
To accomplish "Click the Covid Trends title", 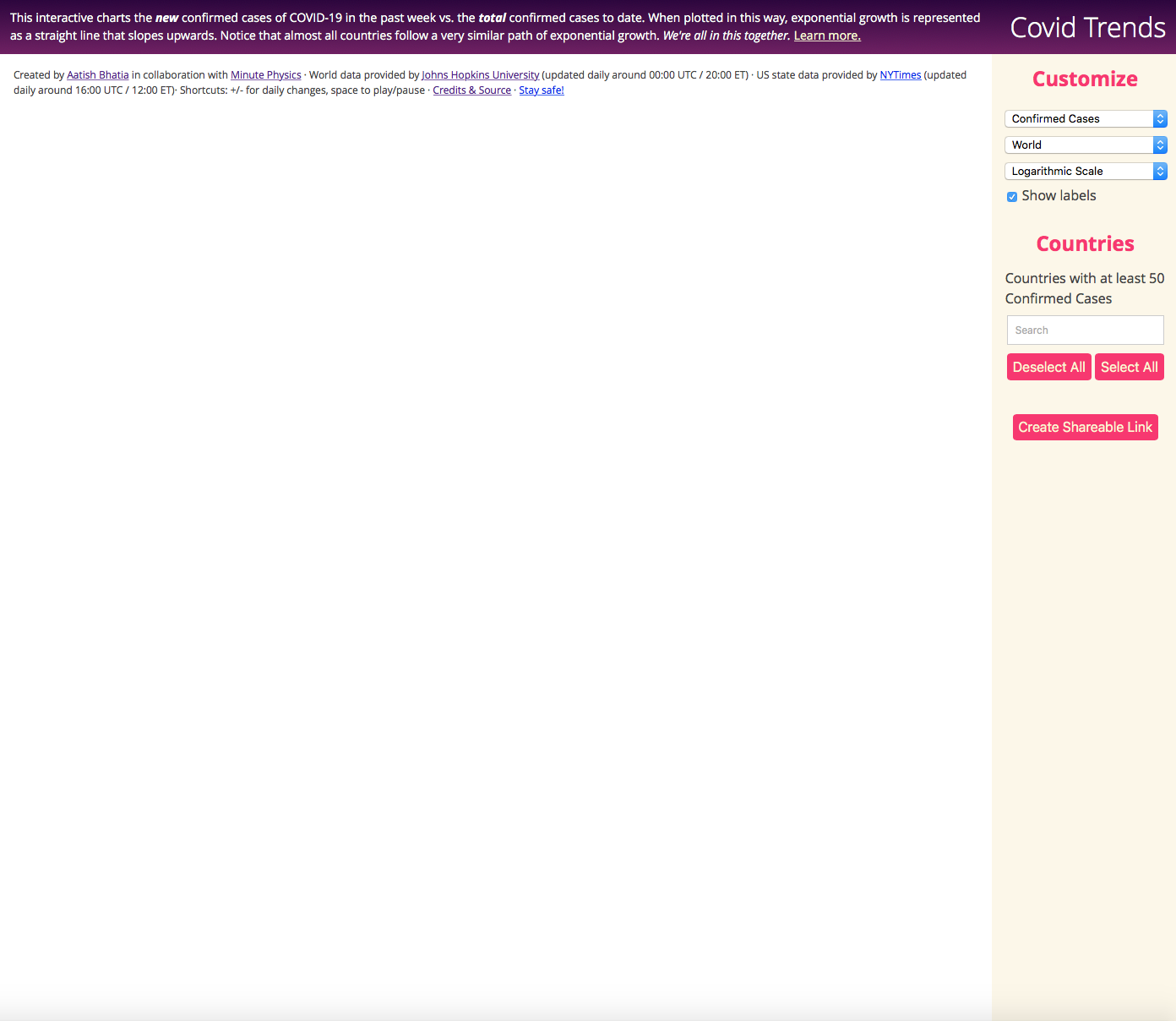I will pyautogui.click(x=1088, y=28).
